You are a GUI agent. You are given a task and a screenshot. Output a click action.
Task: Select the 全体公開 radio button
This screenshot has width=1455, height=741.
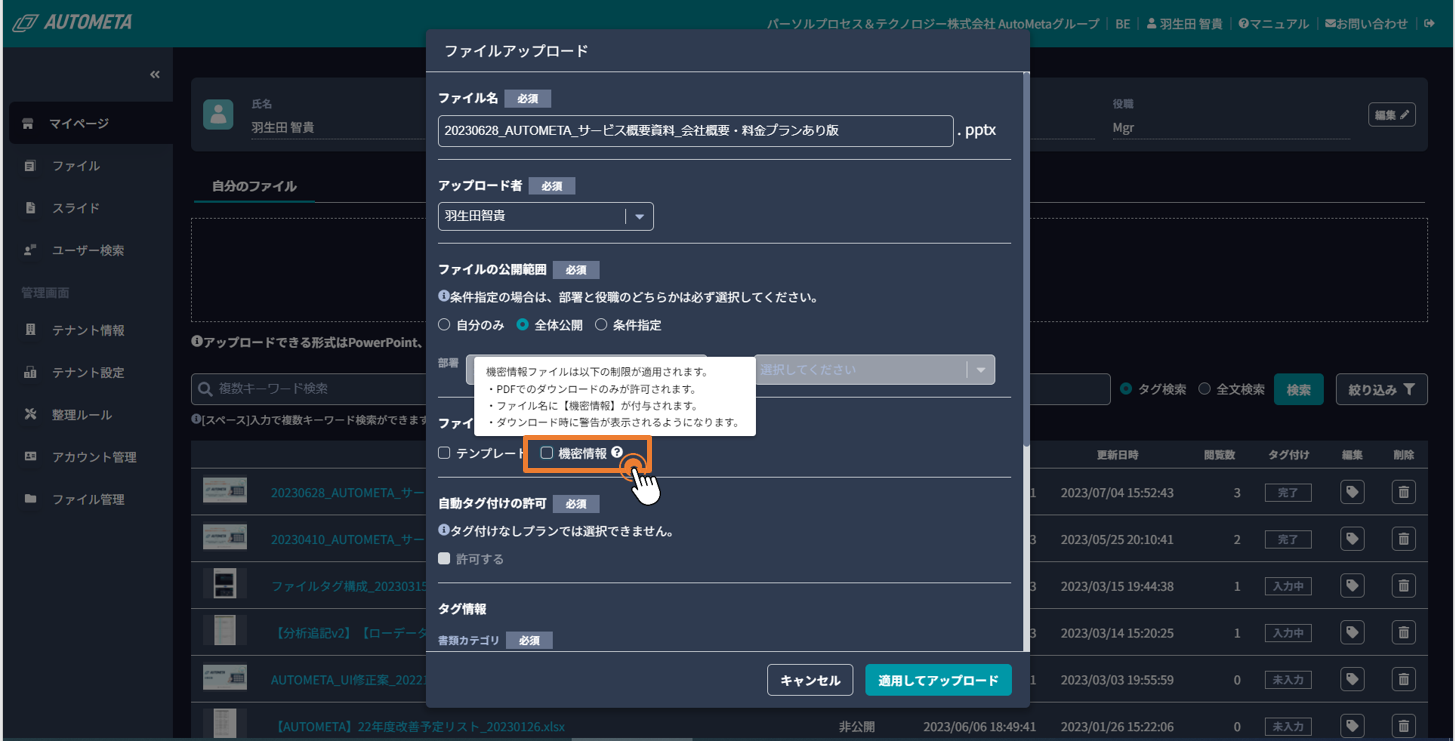pos(523,325)
